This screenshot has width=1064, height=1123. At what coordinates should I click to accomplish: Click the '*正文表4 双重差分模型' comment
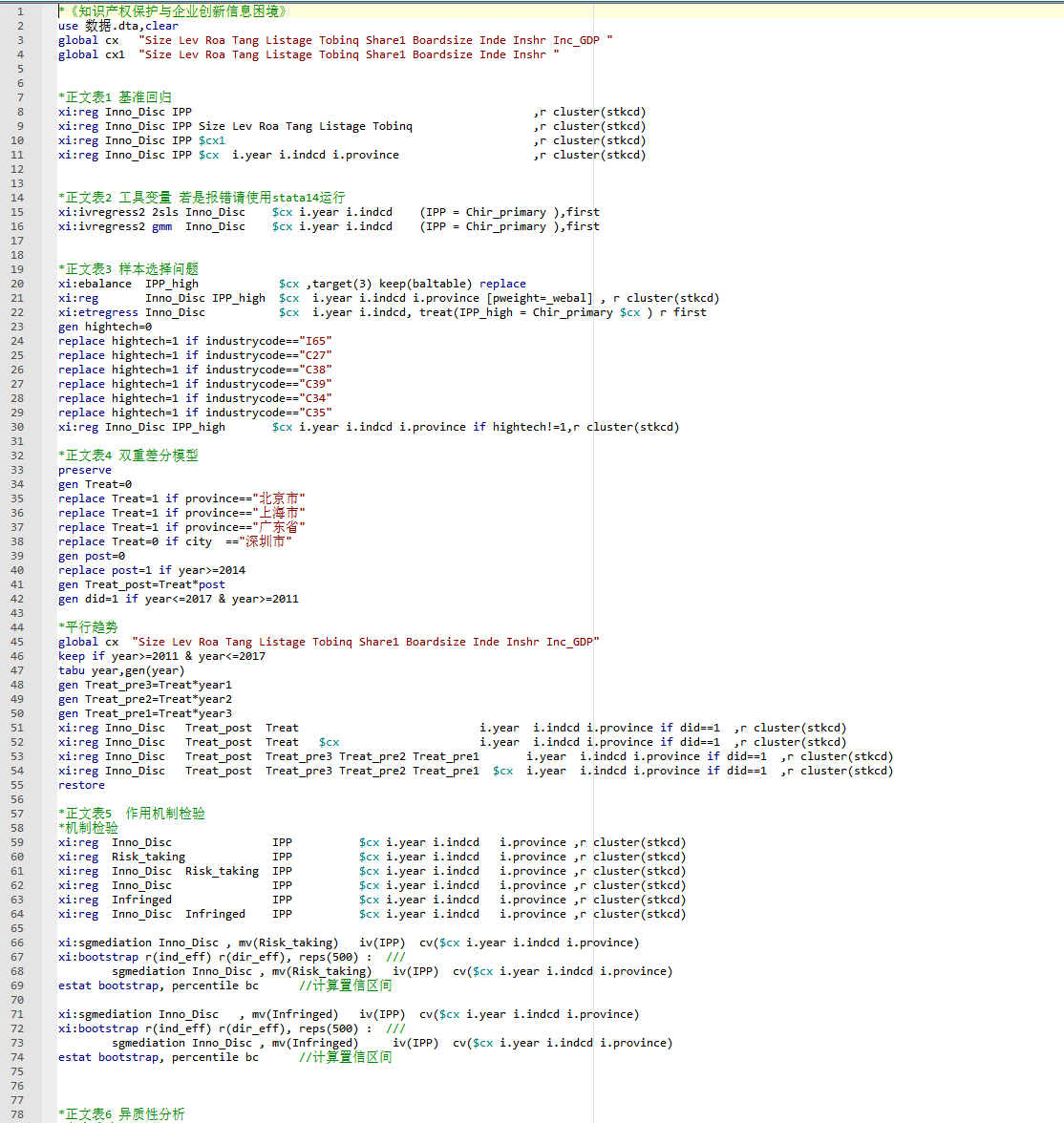pyautogui.click(x=128, y=456)
